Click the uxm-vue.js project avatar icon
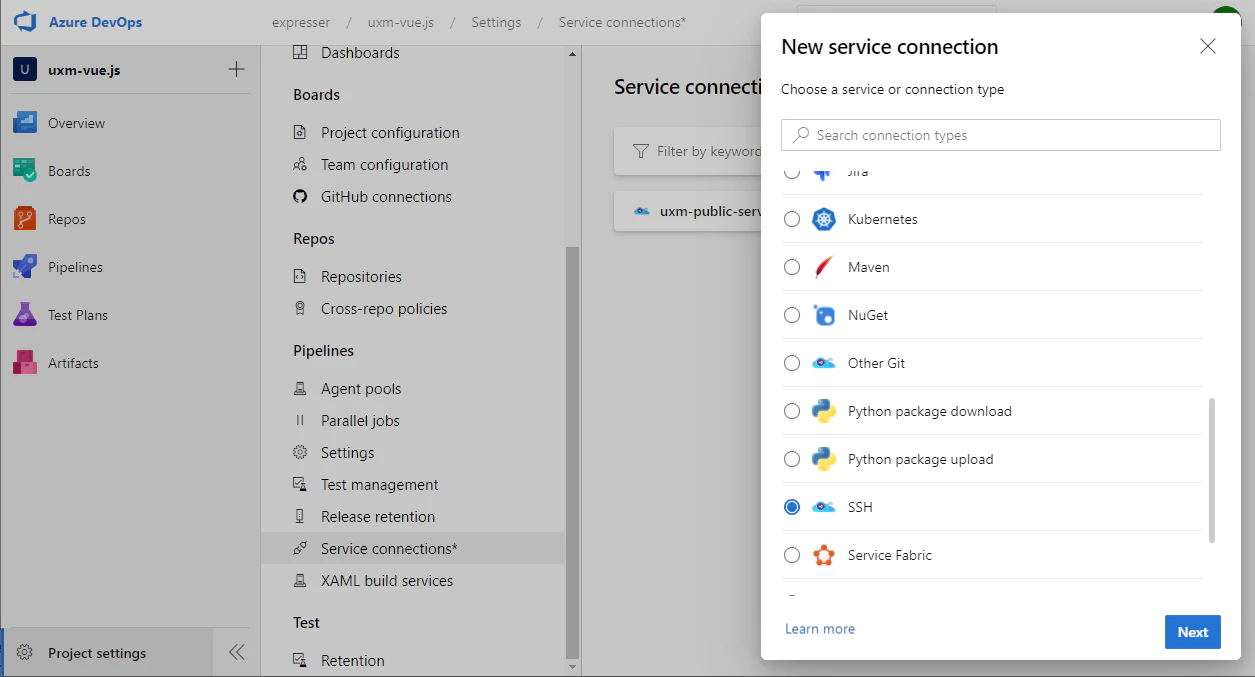The image size is (1255, 677). (25, 70)
